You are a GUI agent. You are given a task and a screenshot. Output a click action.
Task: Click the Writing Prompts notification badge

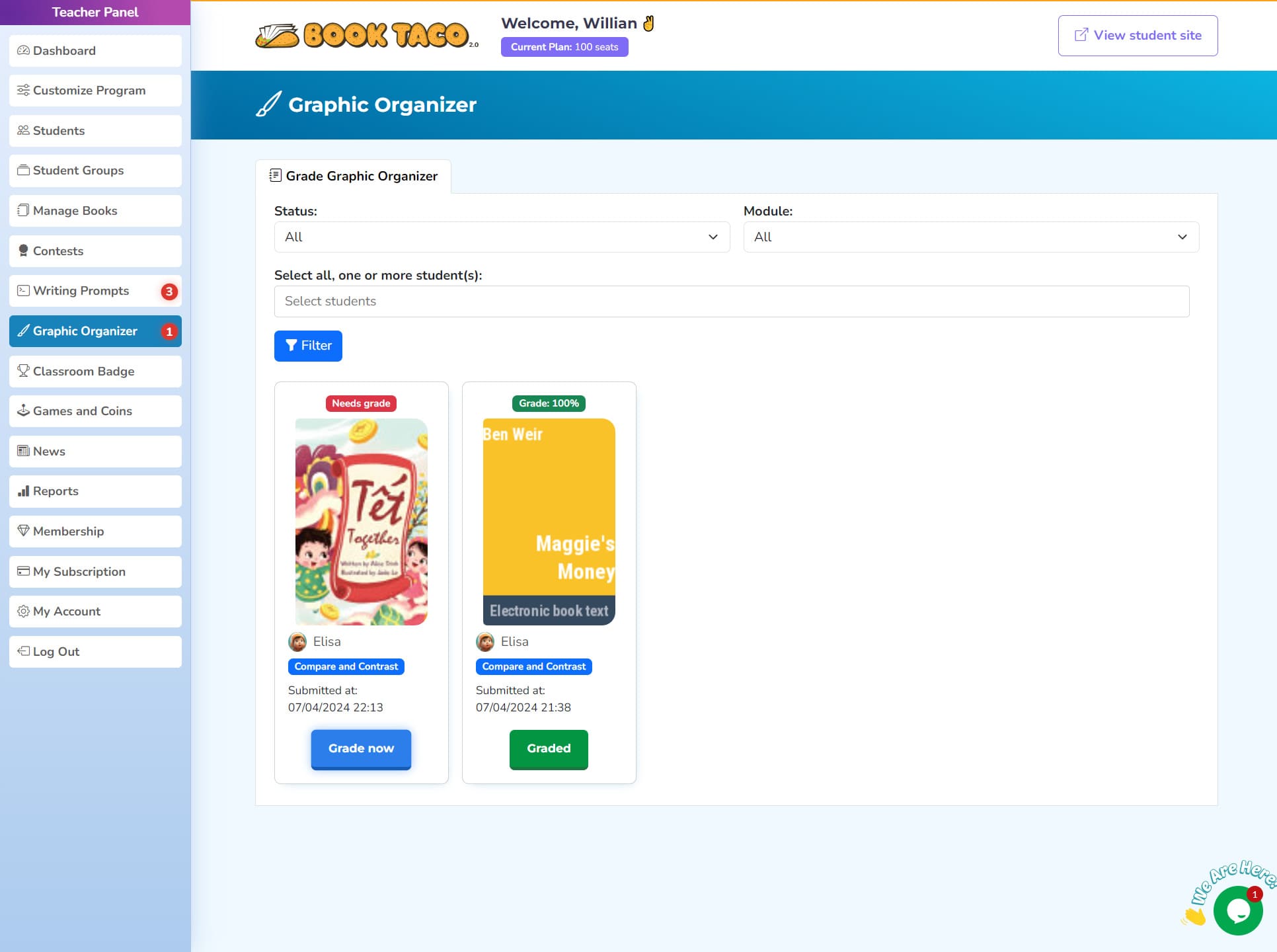coord(169,292)
